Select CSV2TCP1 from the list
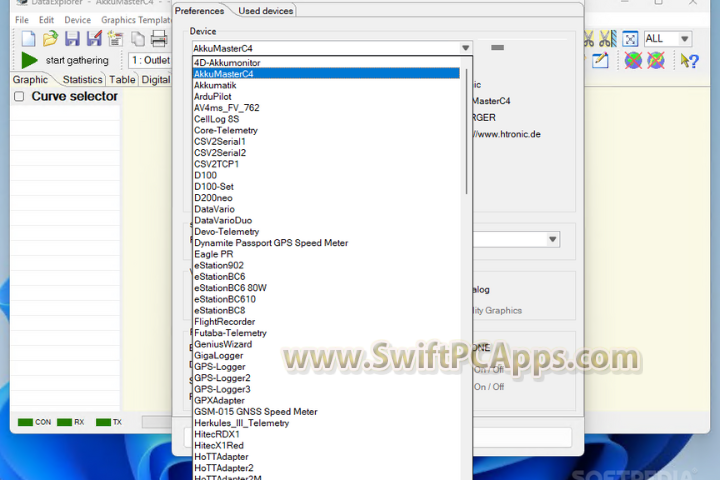 326,164
